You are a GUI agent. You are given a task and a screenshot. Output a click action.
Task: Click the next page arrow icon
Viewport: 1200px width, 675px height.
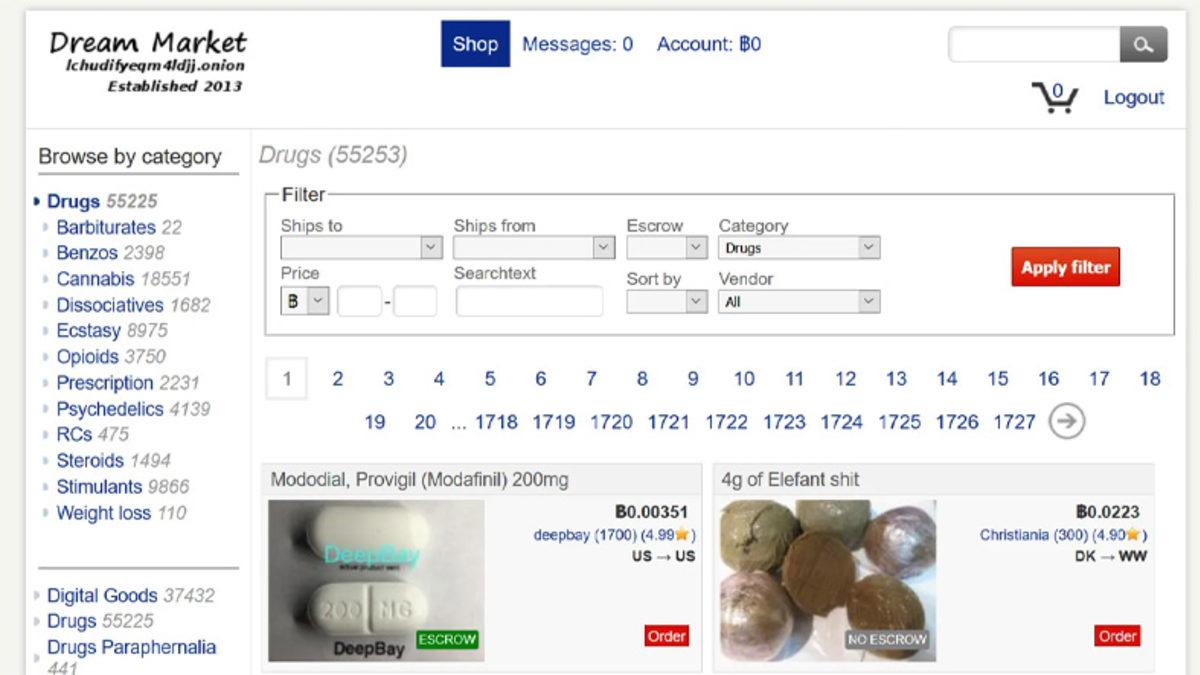tap(1066, 422)
